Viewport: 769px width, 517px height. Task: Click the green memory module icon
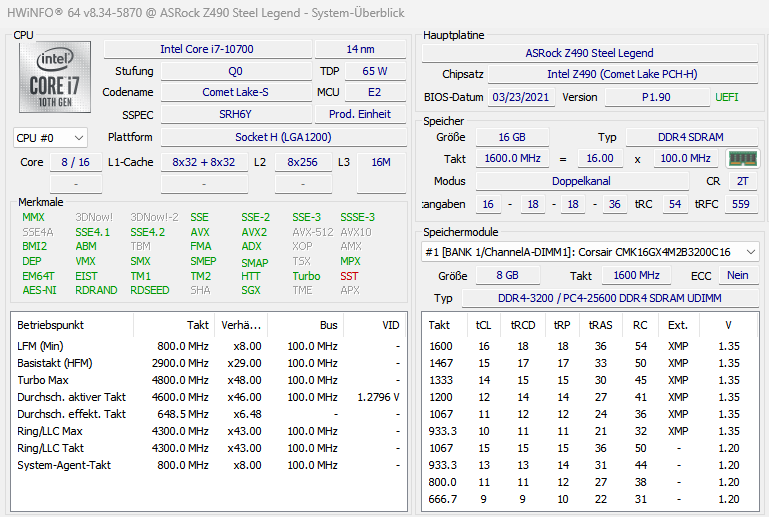click(743, 158)
